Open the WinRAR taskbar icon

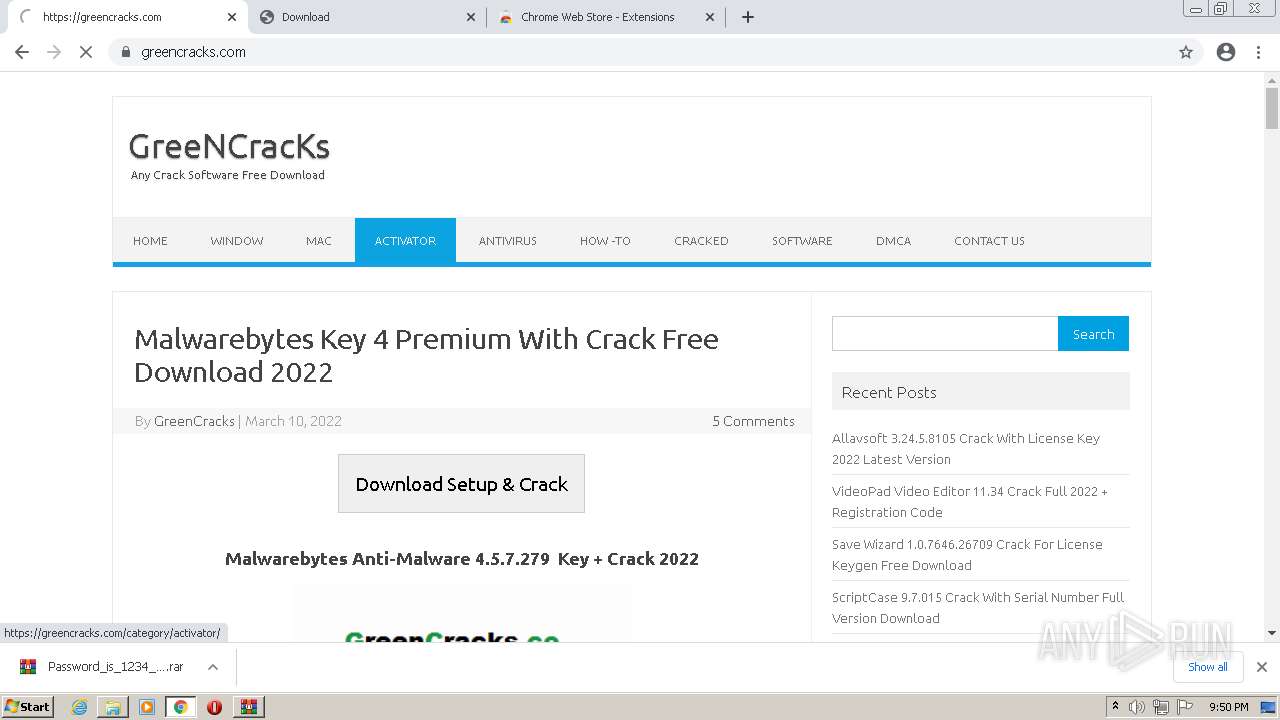coord(248,707)
